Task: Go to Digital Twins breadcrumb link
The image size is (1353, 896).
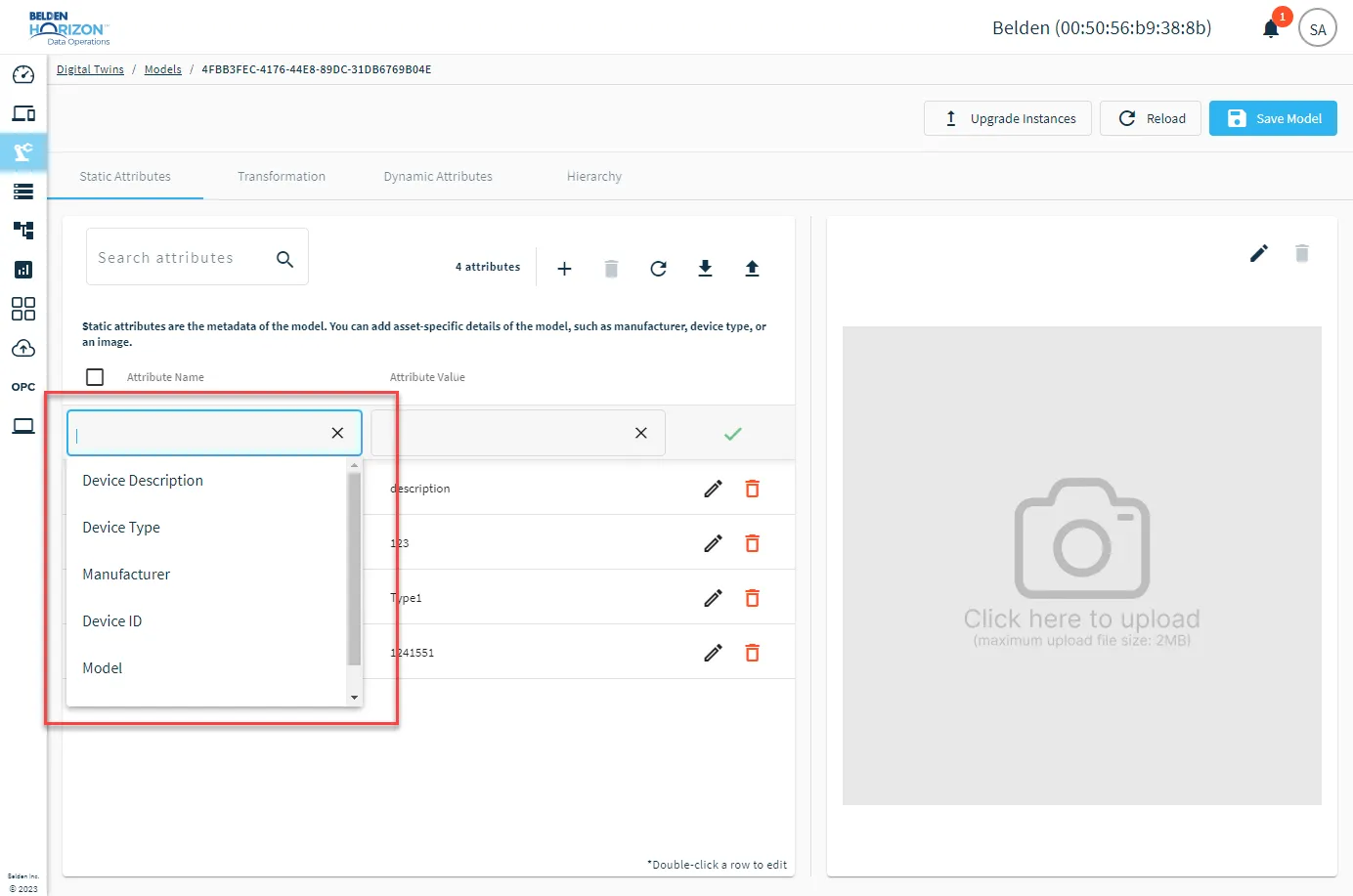Action: tap(90, 69)
